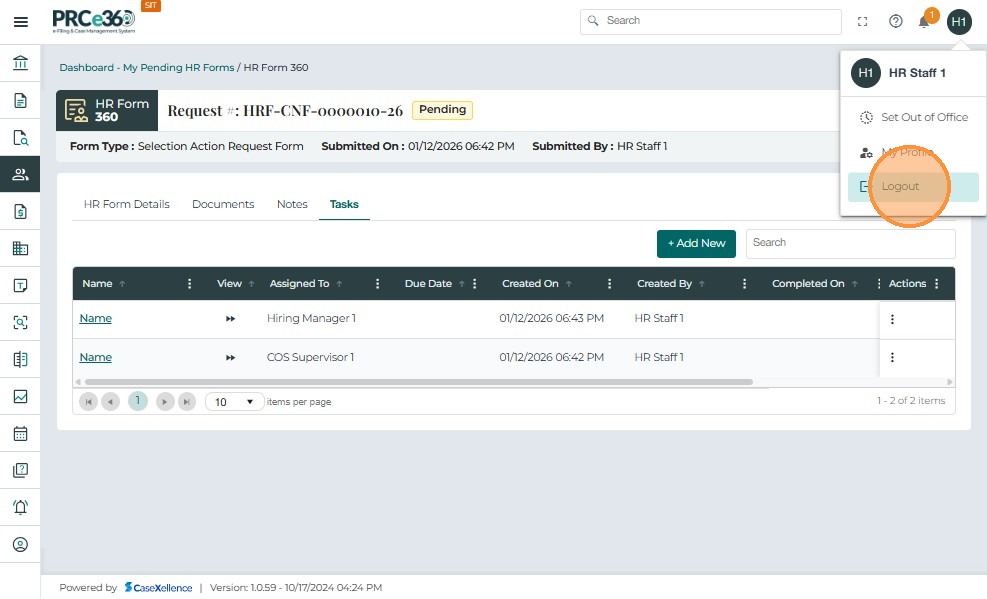Open the book sidebar icon
The width and height of the screenshot is (987, 599).
(20, 359)
